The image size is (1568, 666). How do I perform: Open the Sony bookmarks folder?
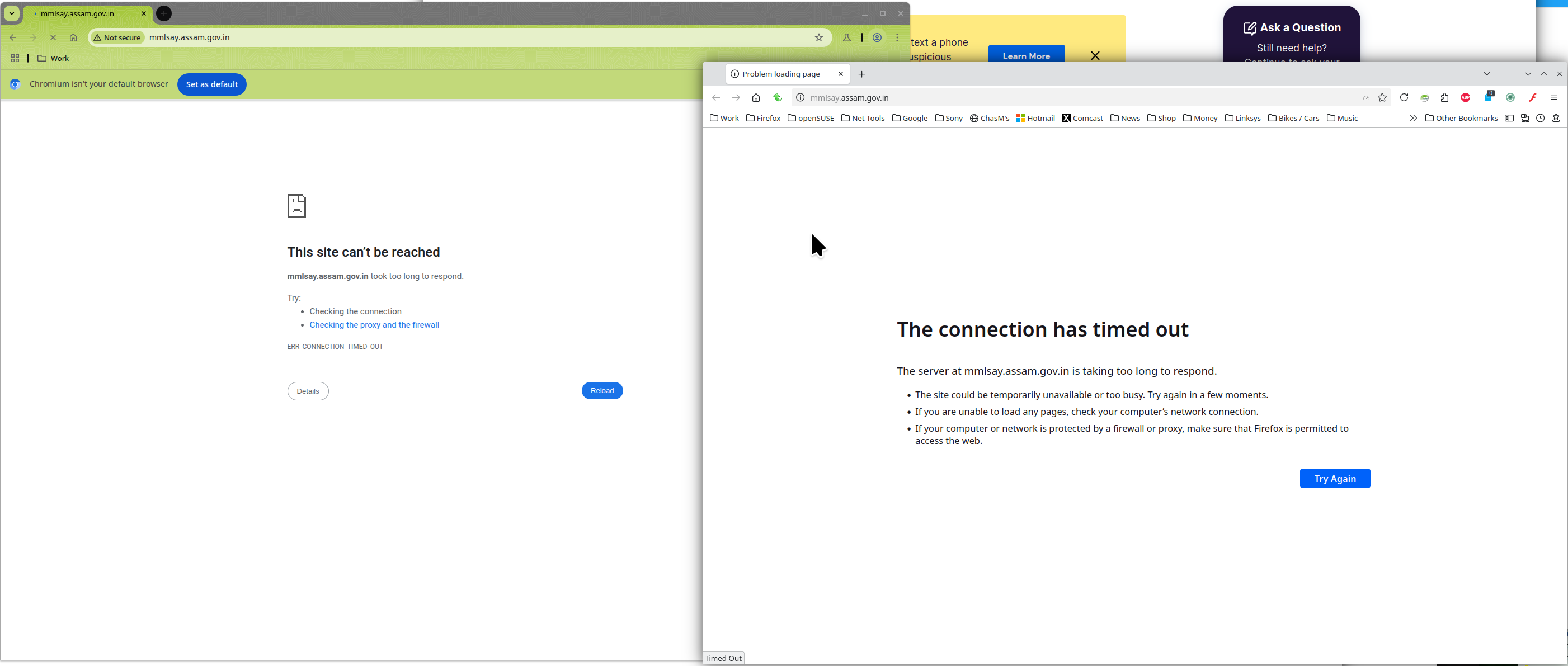point(949,119)
